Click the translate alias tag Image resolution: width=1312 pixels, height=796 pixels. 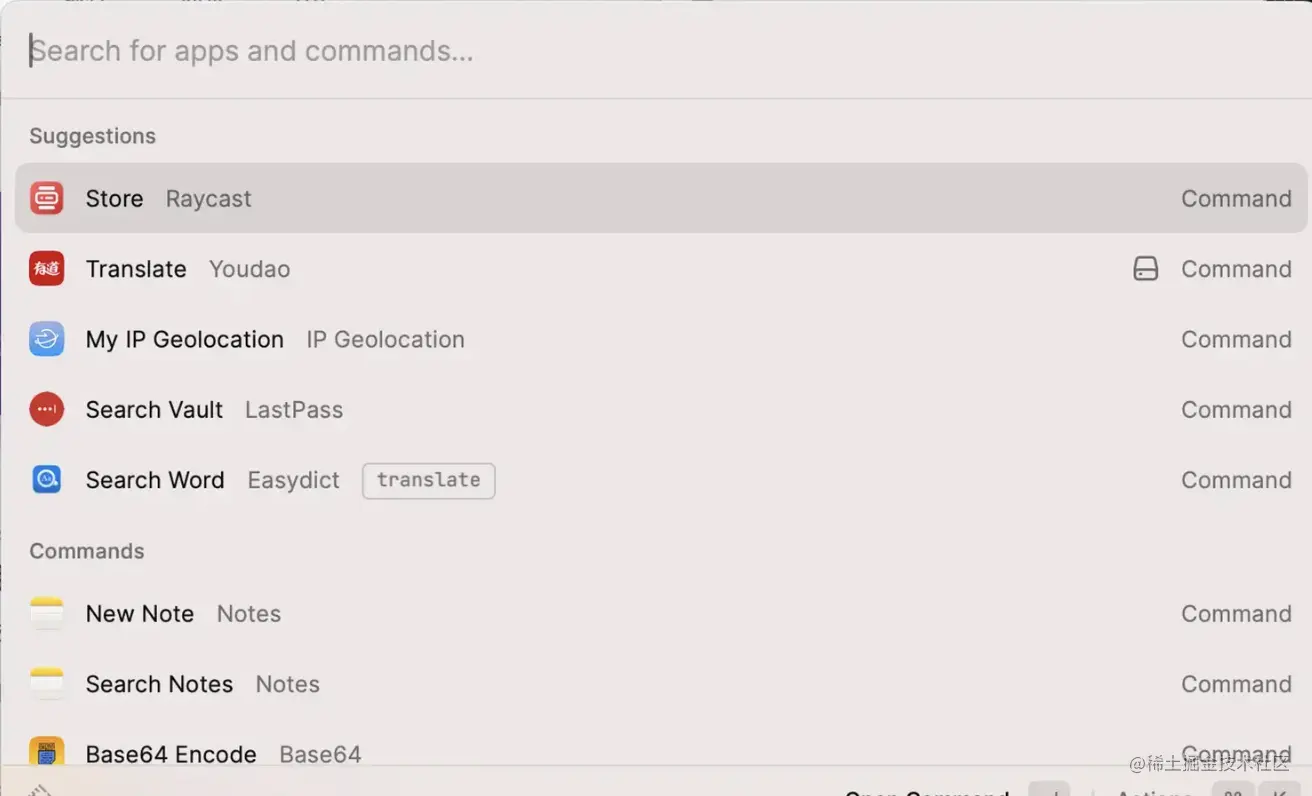coord(429,480)
